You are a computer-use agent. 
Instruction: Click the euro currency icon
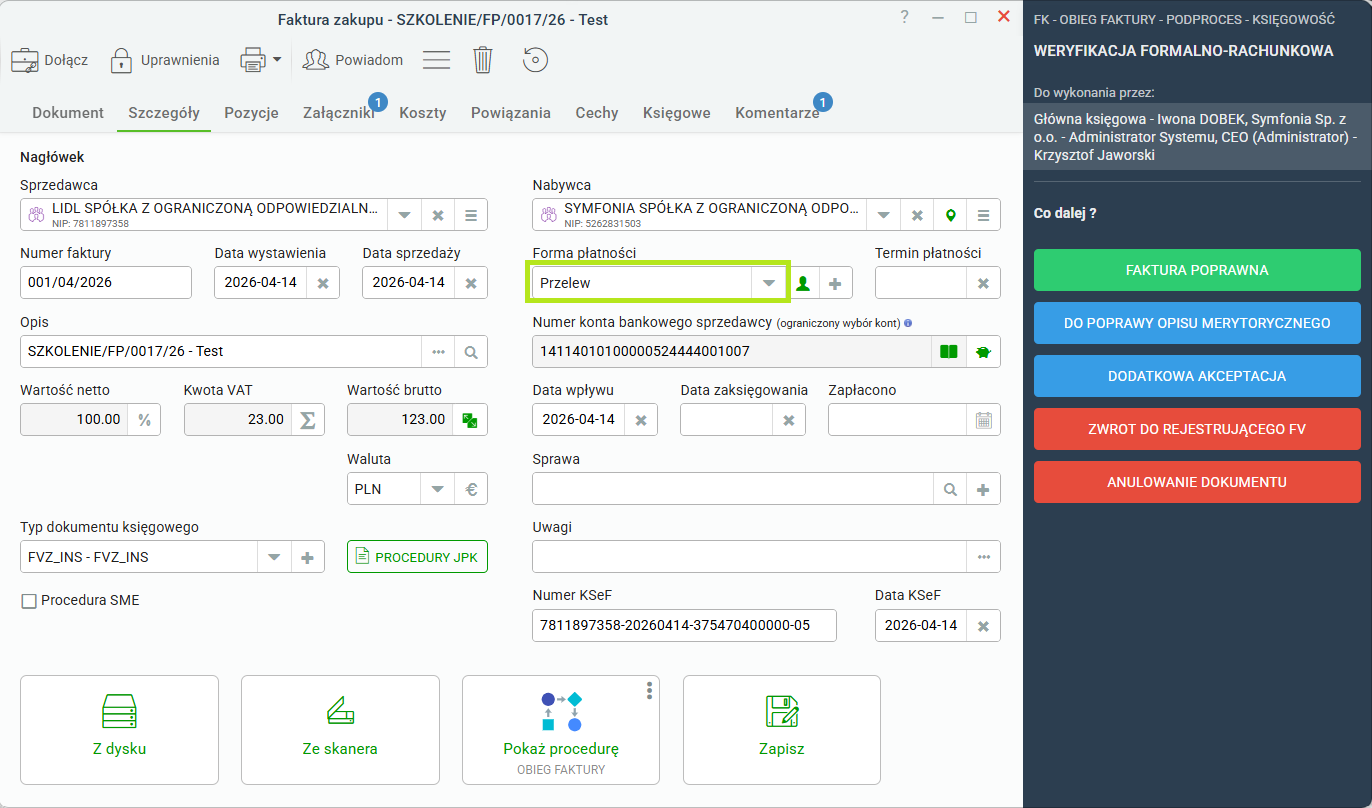point(471,489)
